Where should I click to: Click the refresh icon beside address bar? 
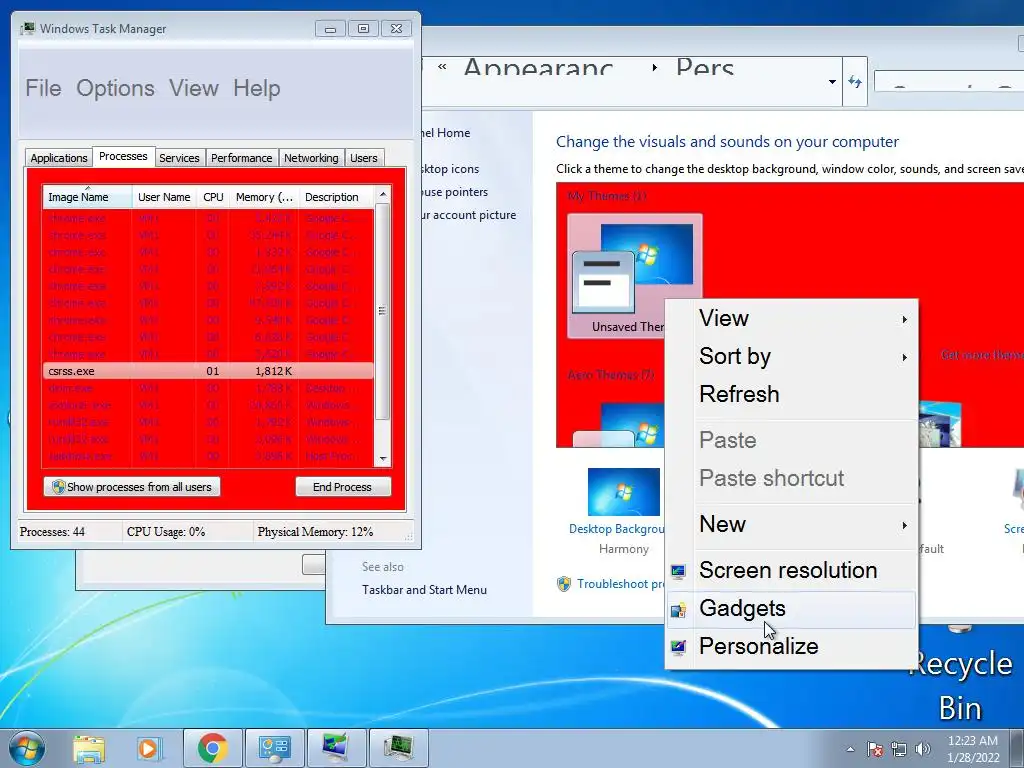855,82
